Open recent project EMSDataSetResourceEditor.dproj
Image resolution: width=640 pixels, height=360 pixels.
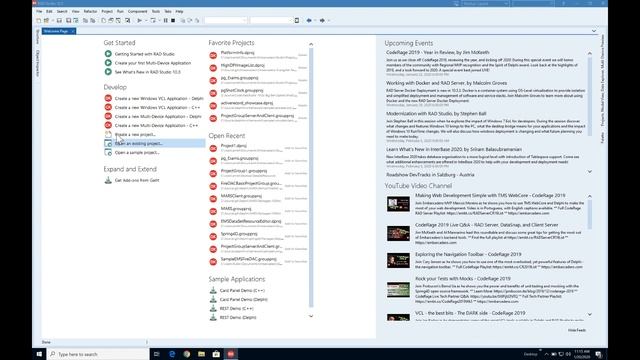pyautogui.click(x=251, y=222)
